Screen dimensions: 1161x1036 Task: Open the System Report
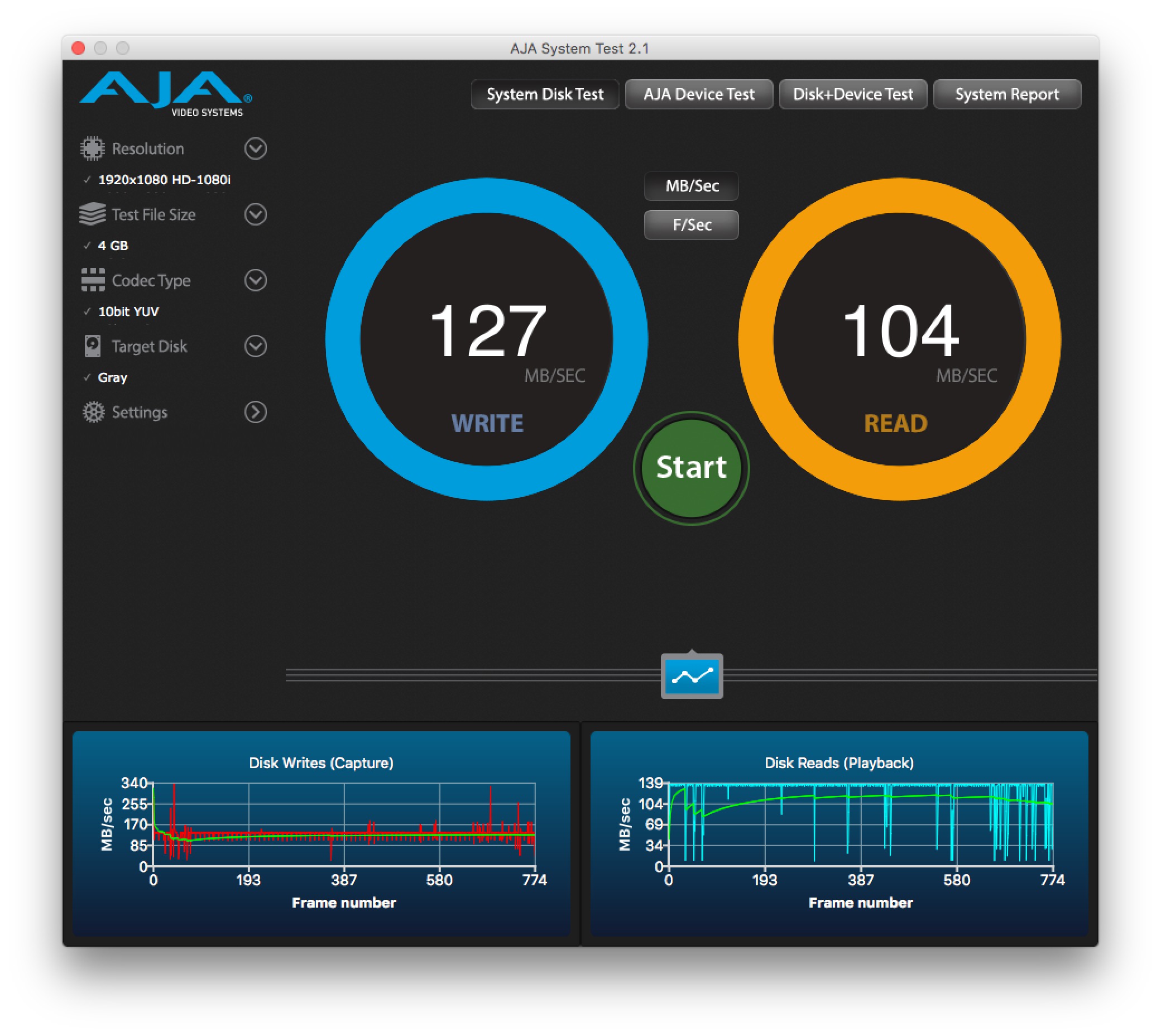tap(1007, 94)
